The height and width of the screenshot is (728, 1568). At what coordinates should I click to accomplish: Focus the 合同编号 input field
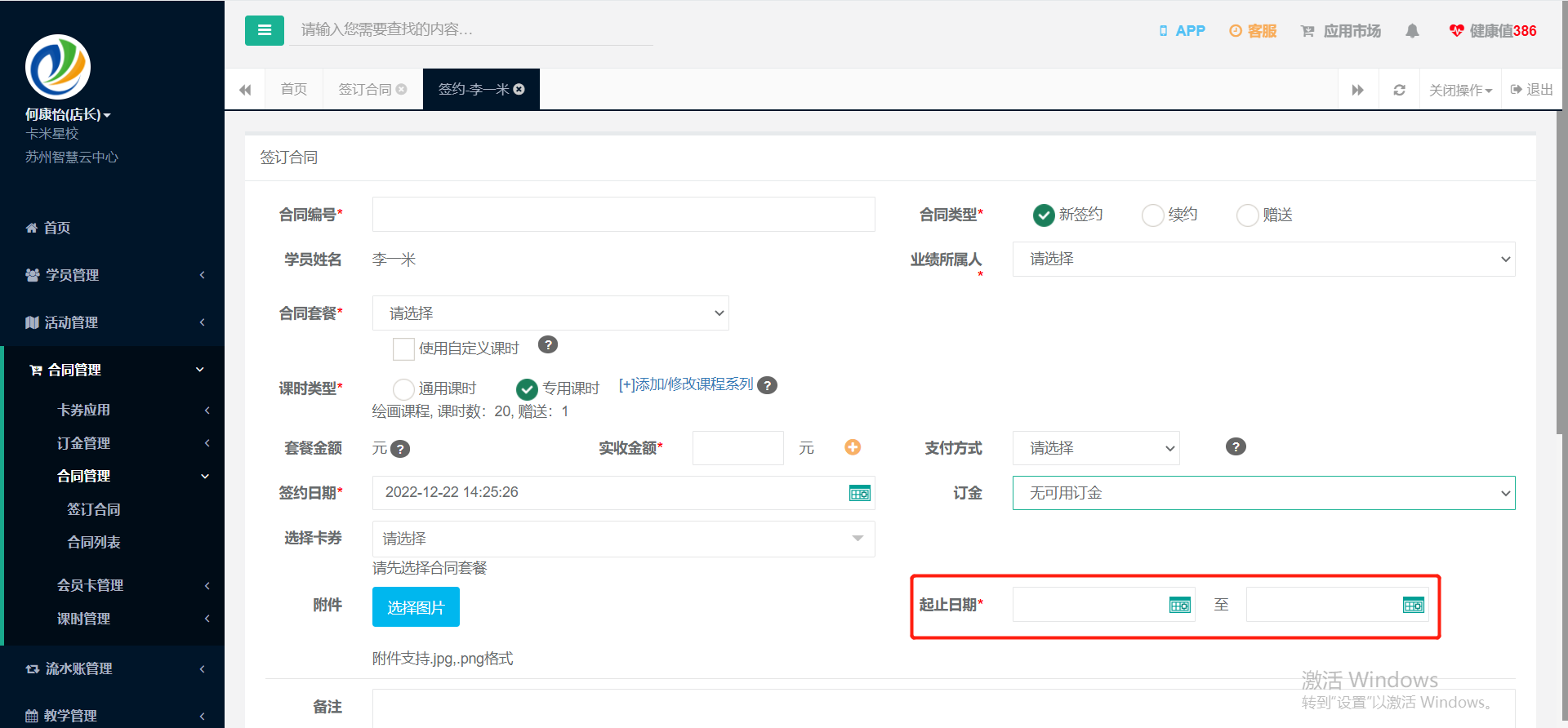coord(623,214)
